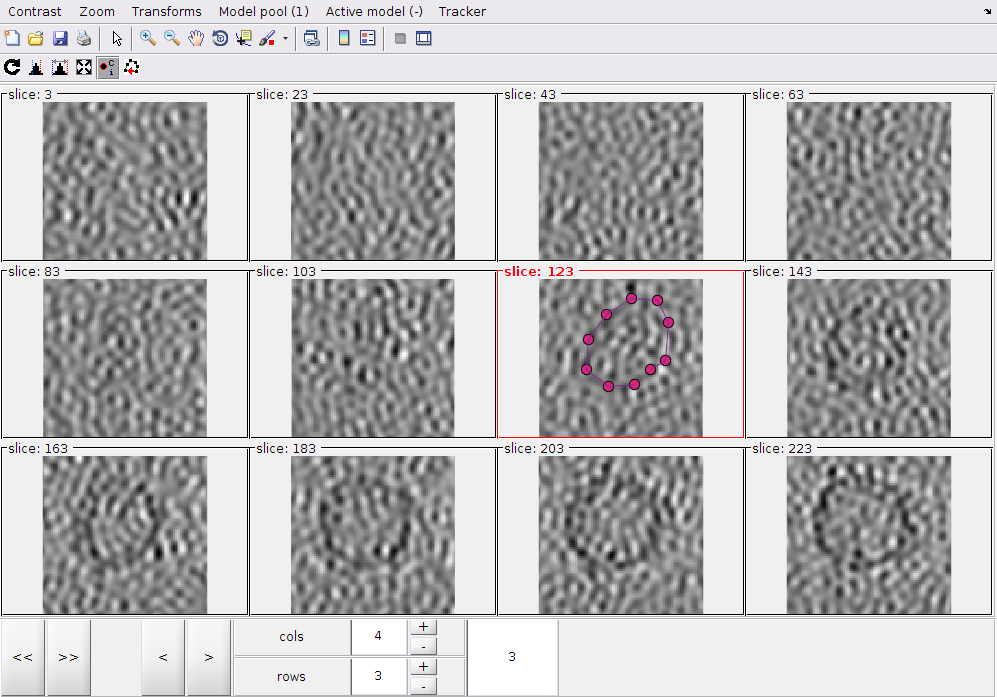
Task: Click the red 'slice: 123' label
Action: click(539, 272)
